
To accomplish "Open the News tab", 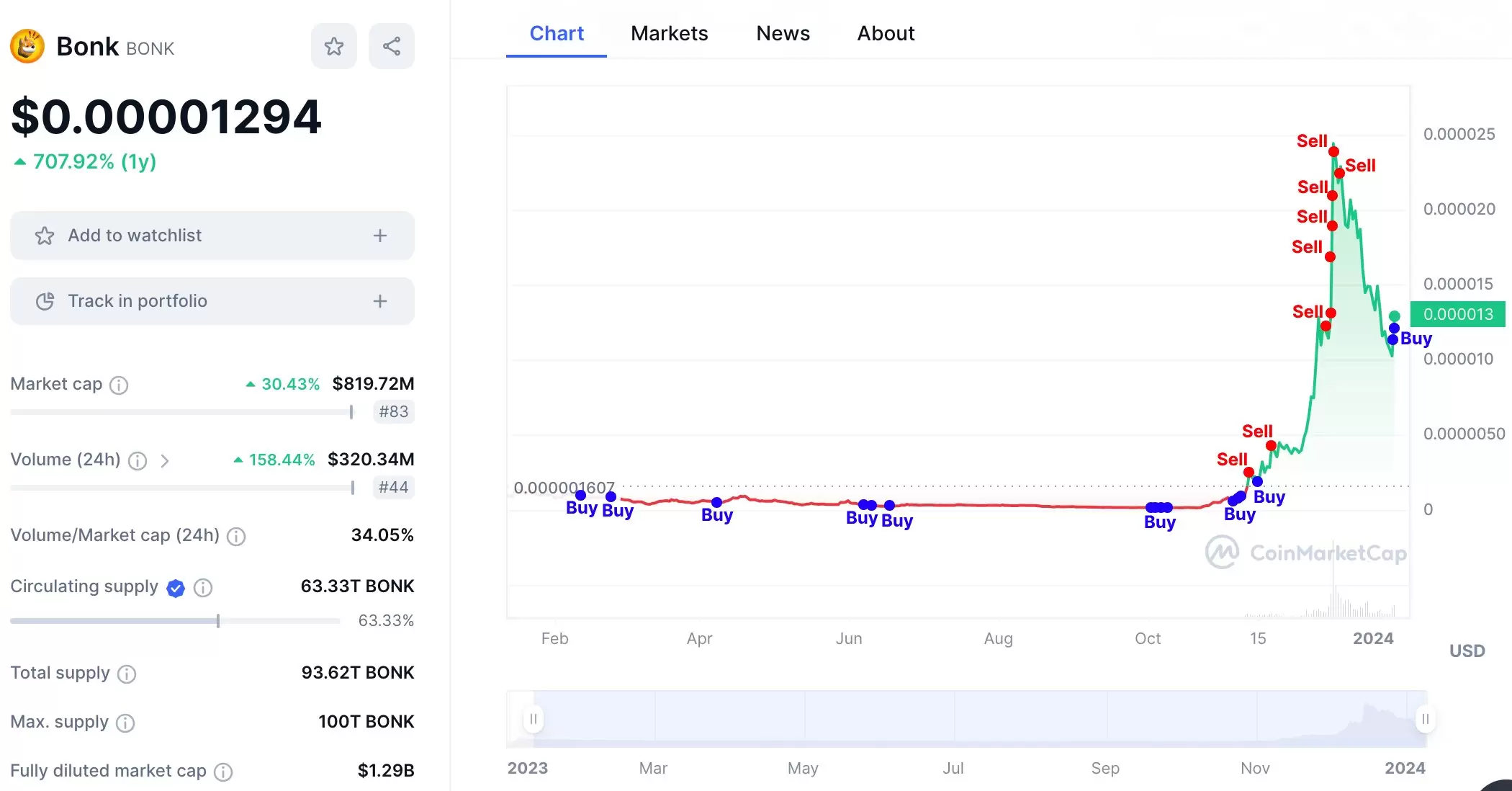I will (783, 33).
